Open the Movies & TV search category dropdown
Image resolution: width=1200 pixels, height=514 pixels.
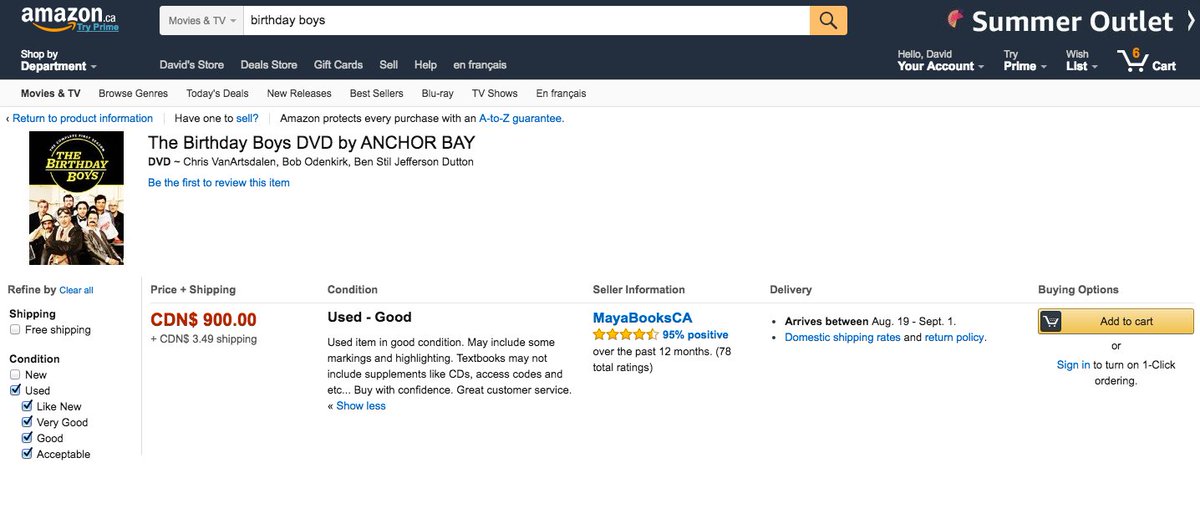coord(201,20)
